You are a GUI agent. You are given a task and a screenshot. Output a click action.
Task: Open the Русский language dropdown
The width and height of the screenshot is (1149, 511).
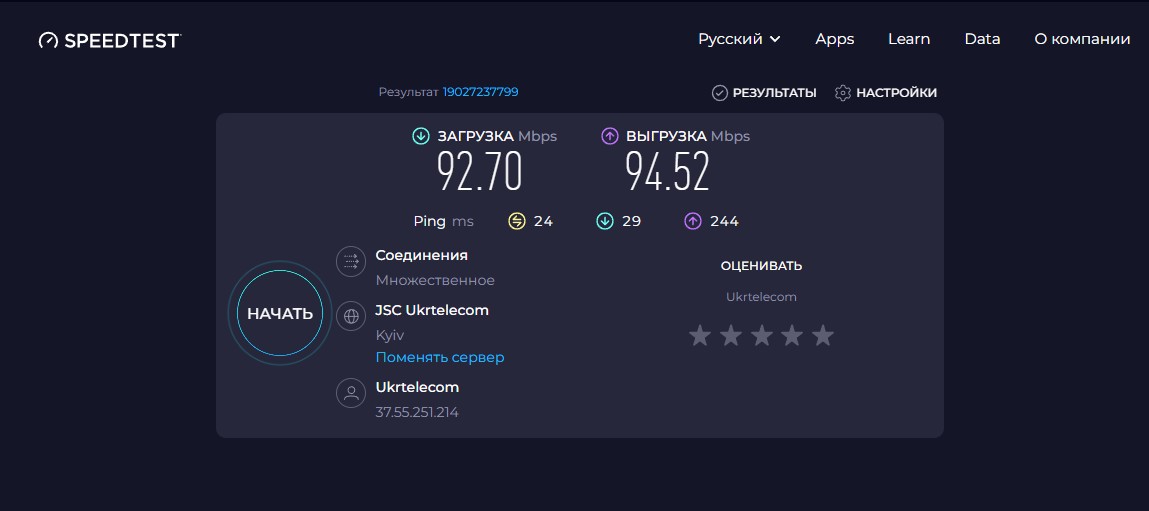point(739,39)
